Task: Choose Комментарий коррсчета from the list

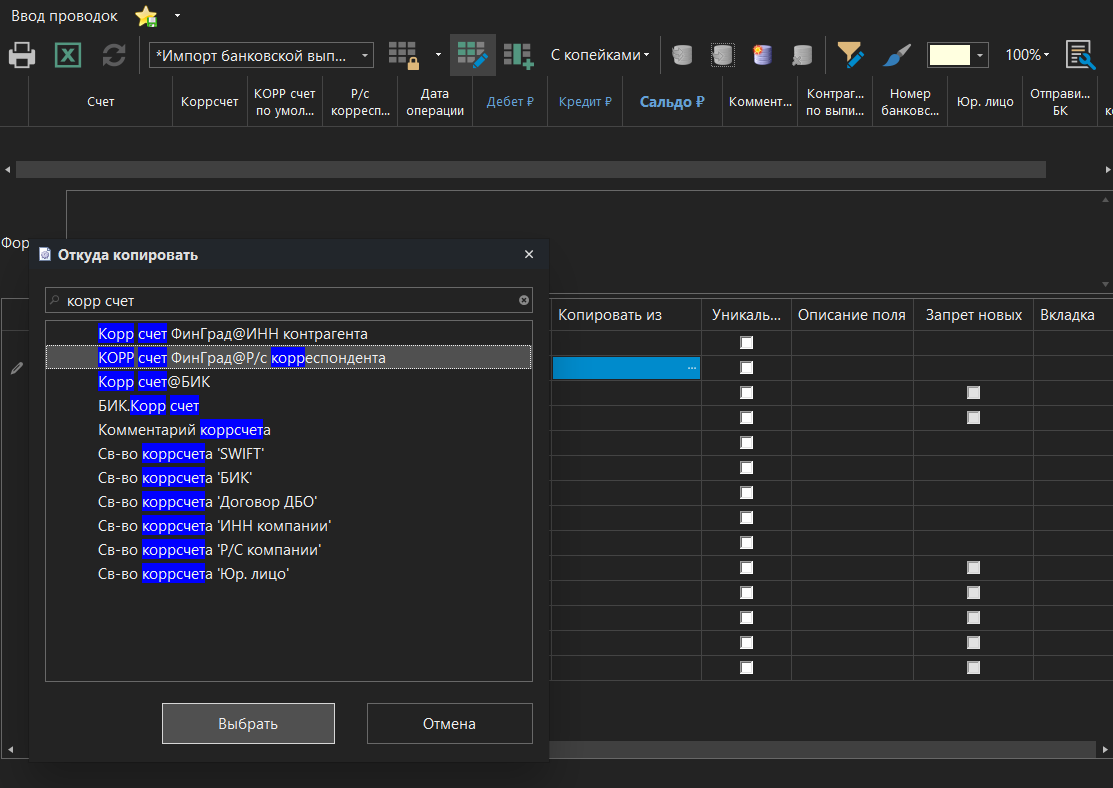Action: (x=184, y=430)
